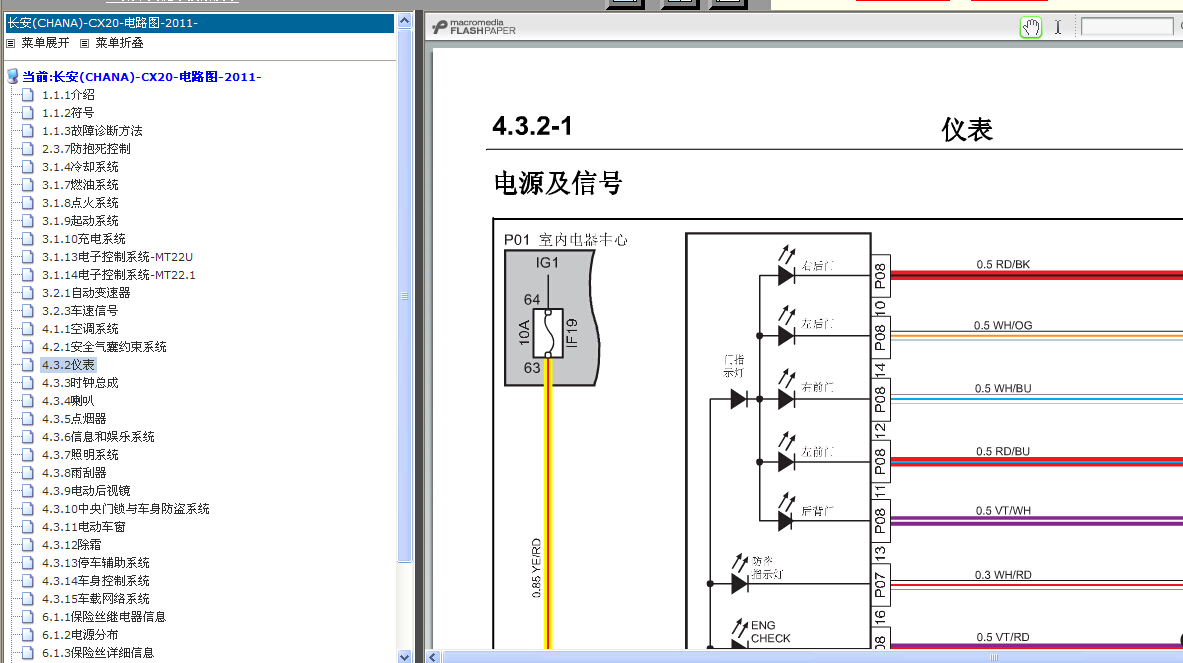Open 4.3.3时钟总成 page
Viewport: 1183px width, 663px height.
80,383
